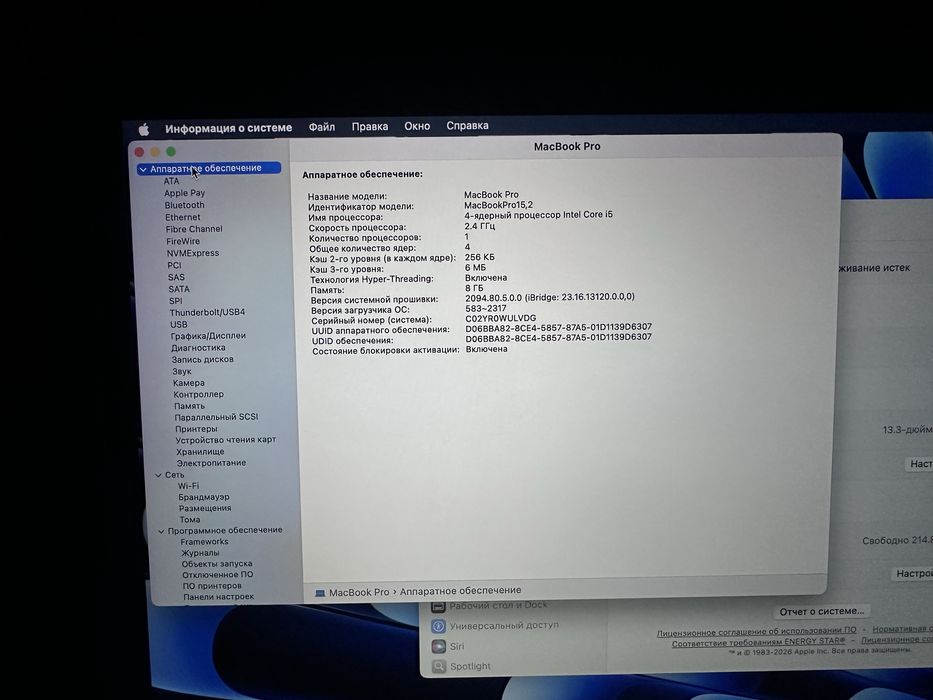Open the Информация о системе app menu
The image size is (933, 700).
[228, 128]
